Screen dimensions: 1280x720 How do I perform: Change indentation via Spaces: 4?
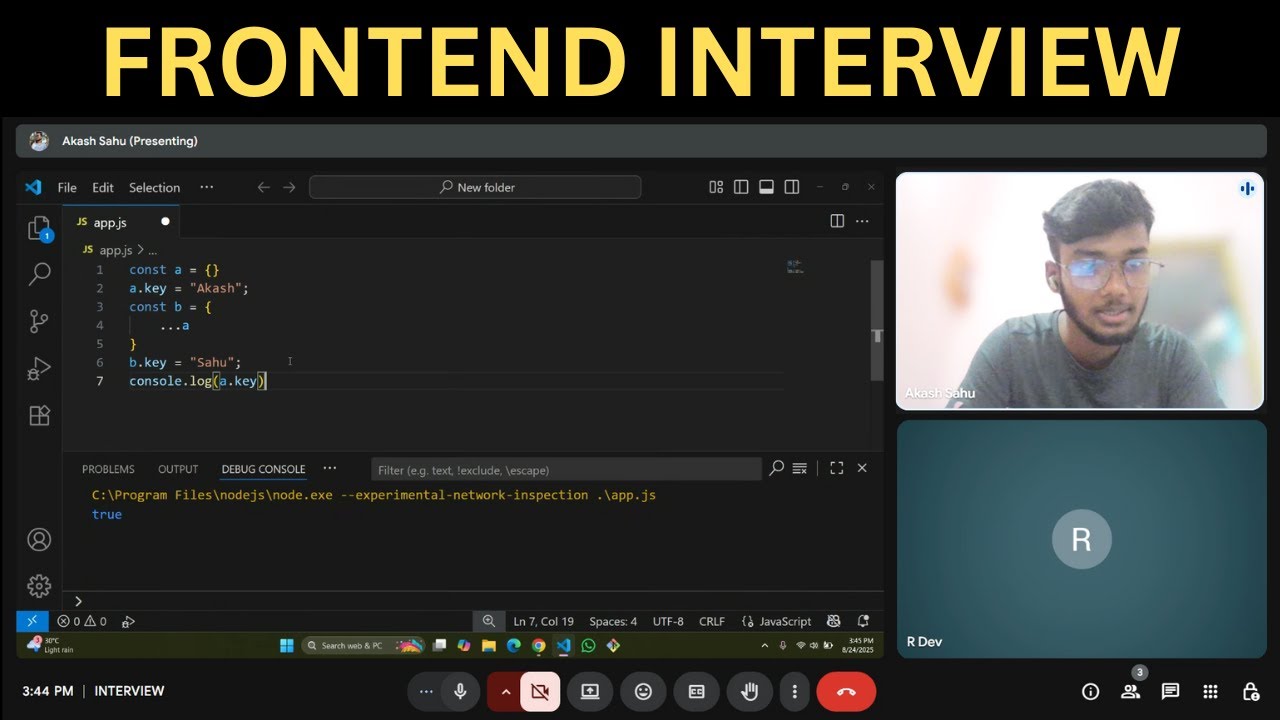pos(613,621)
